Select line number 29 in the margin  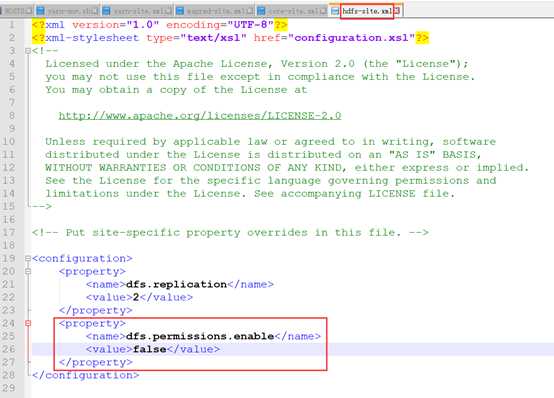point(9,388)
